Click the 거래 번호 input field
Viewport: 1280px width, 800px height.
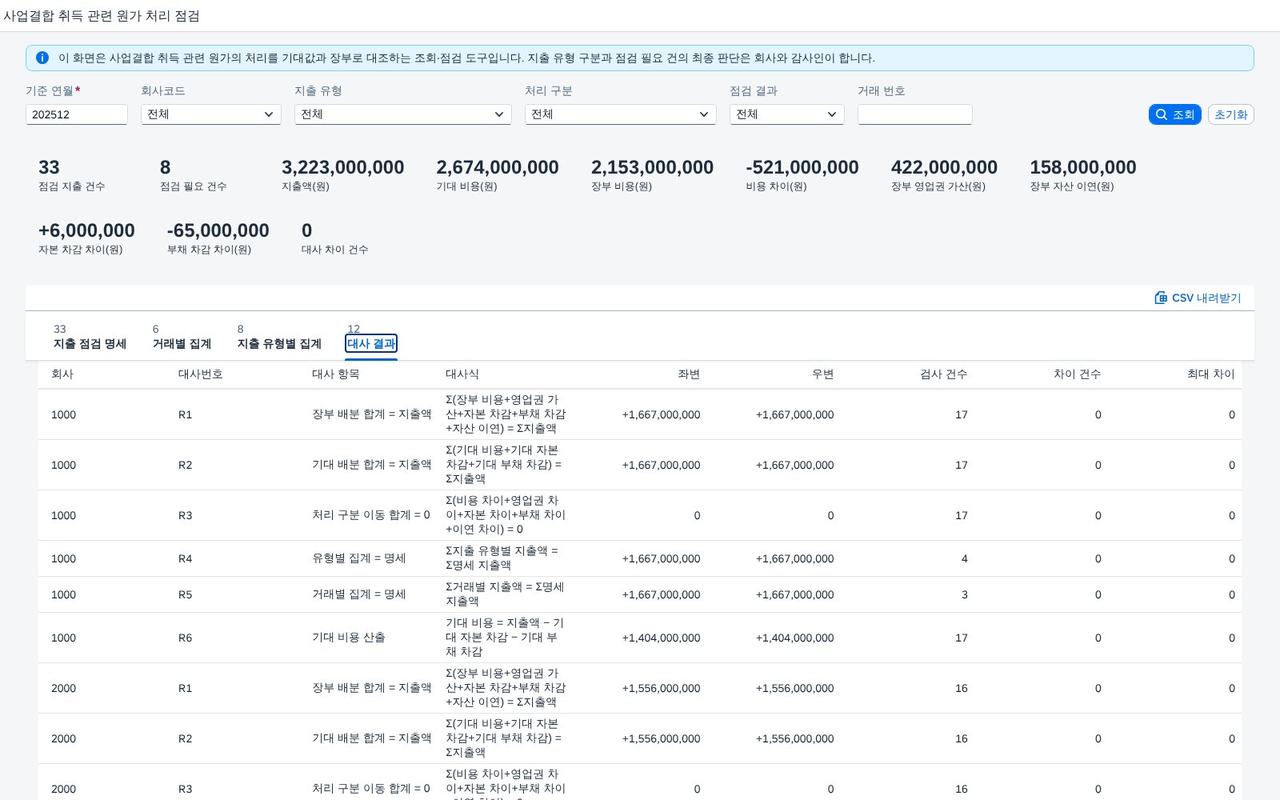click(915, 115)
